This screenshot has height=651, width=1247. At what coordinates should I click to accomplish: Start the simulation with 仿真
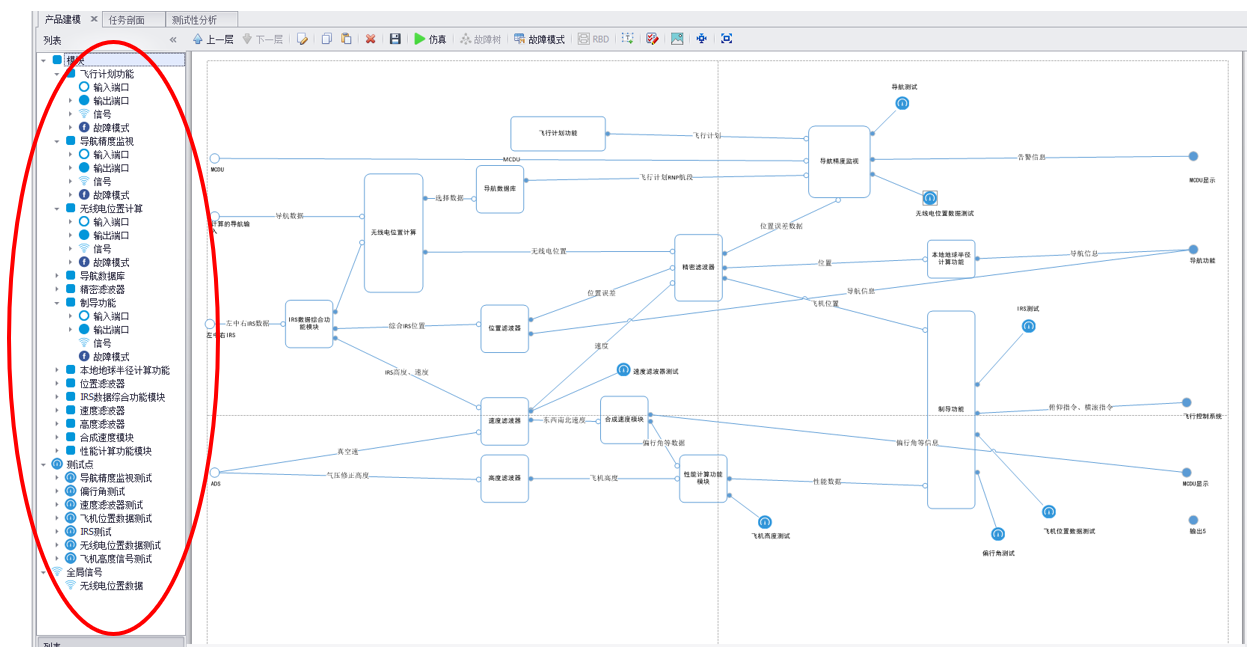(431, 39)
